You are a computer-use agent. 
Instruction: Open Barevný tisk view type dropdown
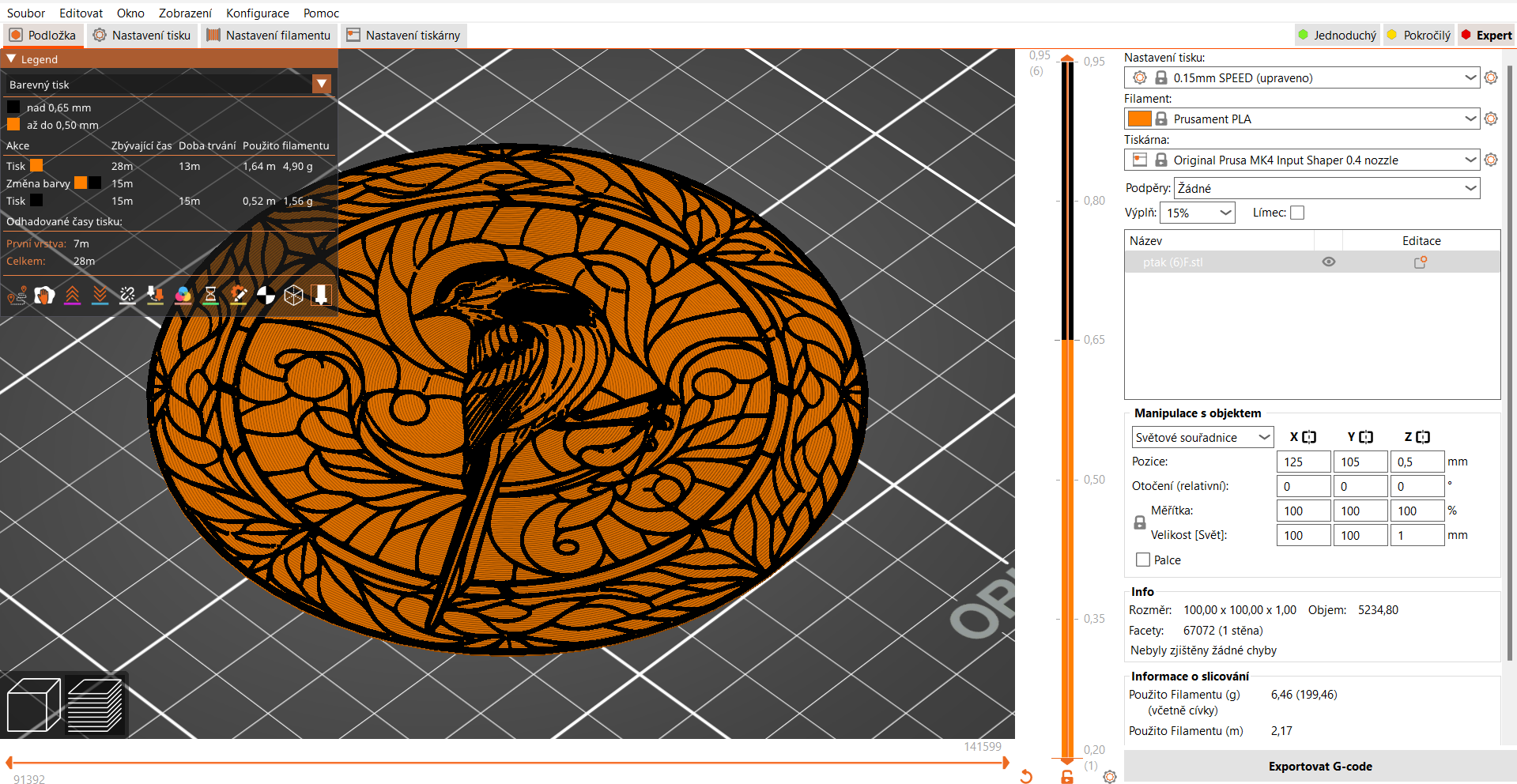pyautogui.click(x=322, y=84)
